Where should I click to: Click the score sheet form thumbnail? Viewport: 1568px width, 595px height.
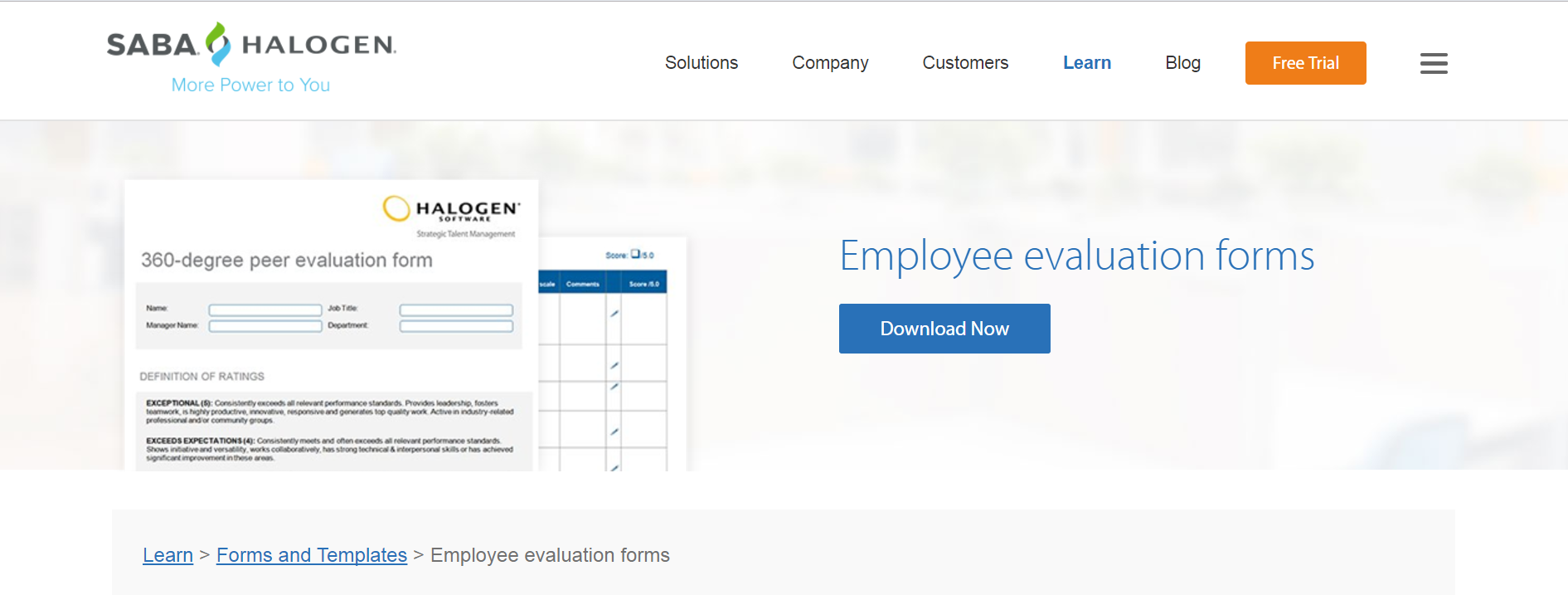[612, 354]
